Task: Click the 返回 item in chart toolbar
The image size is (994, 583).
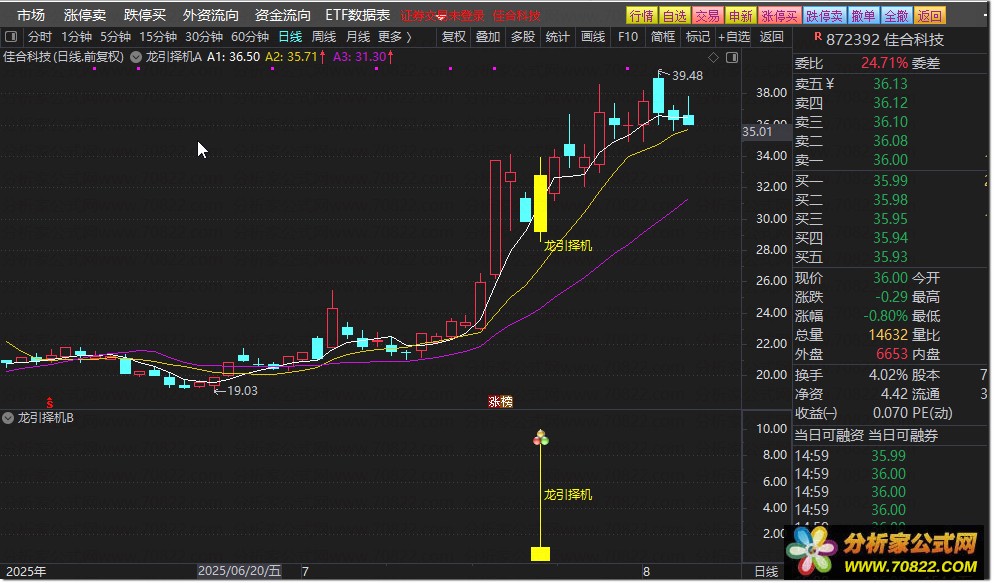Action: point(771,37)
